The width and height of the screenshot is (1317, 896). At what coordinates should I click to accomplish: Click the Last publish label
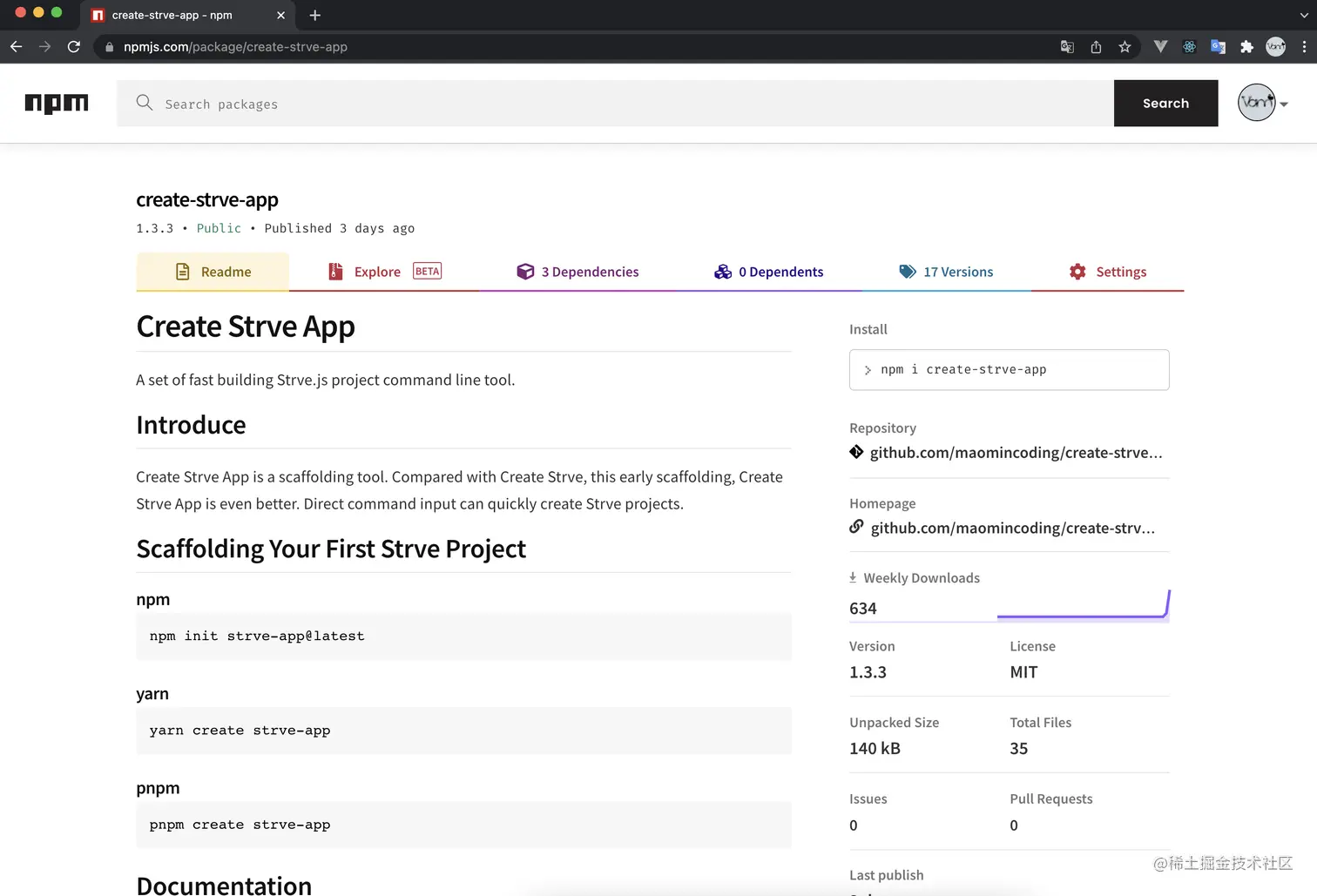[887, 875]
